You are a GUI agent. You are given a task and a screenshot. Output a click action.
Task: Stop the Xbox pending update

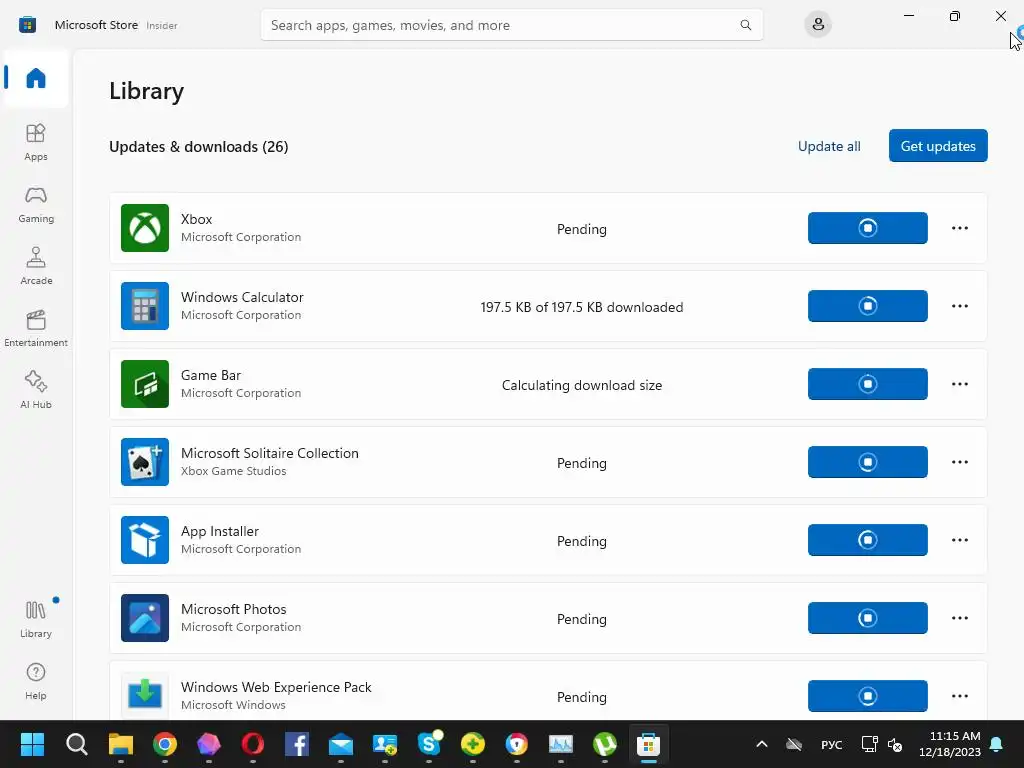point(867,228)
